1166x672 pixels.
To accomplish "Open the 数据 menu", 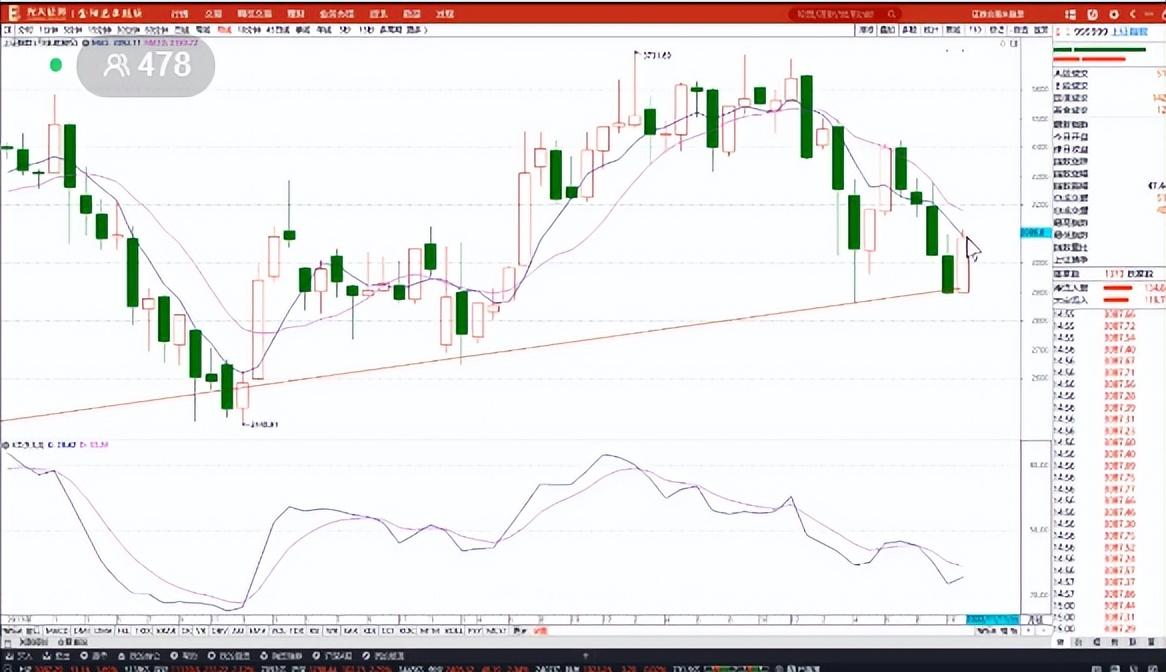I will coord(411,14).
